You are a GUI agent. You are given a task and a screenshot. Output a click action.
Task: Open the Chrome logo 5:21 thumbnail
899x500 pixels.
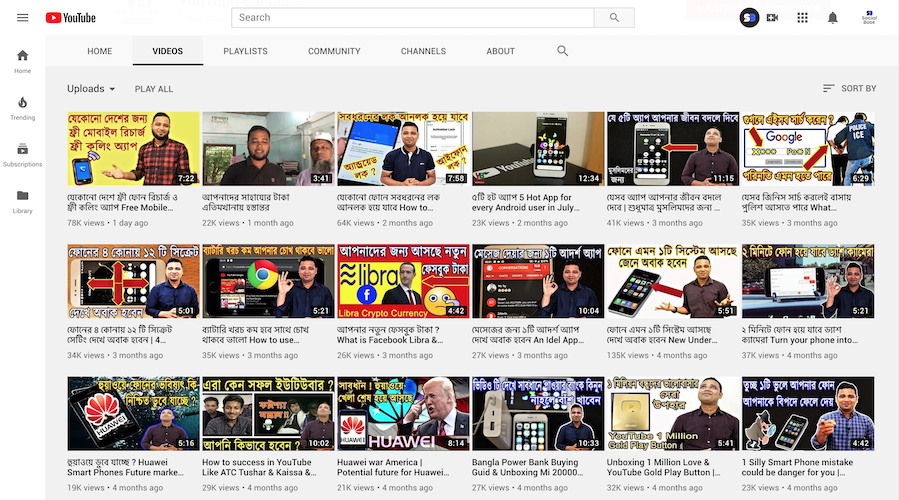coord(268,281)
